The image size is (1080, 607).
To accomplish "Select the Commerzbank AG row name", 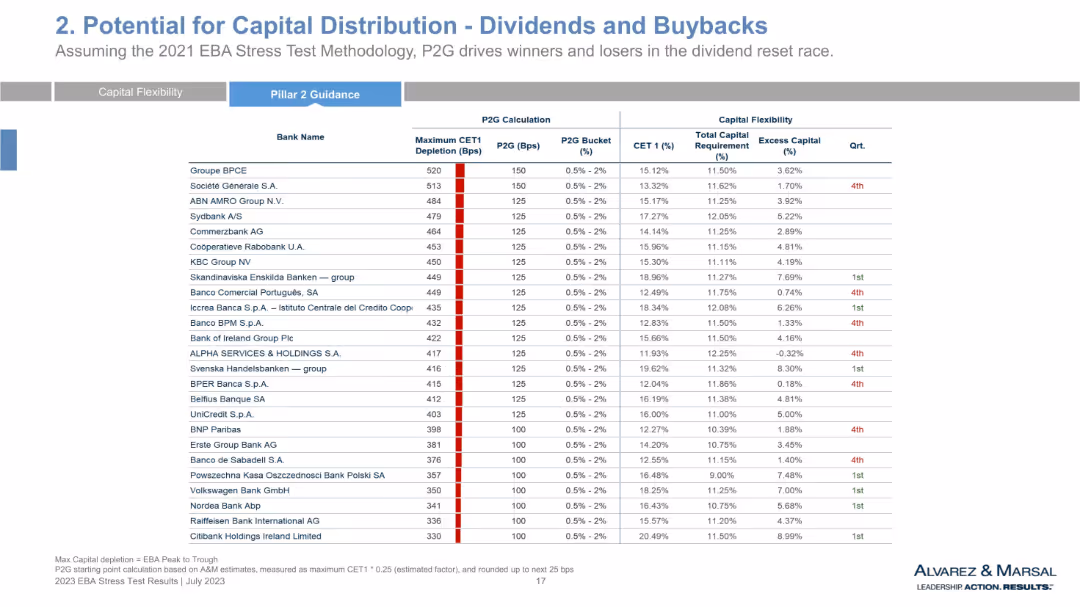I will pos(227,232).
